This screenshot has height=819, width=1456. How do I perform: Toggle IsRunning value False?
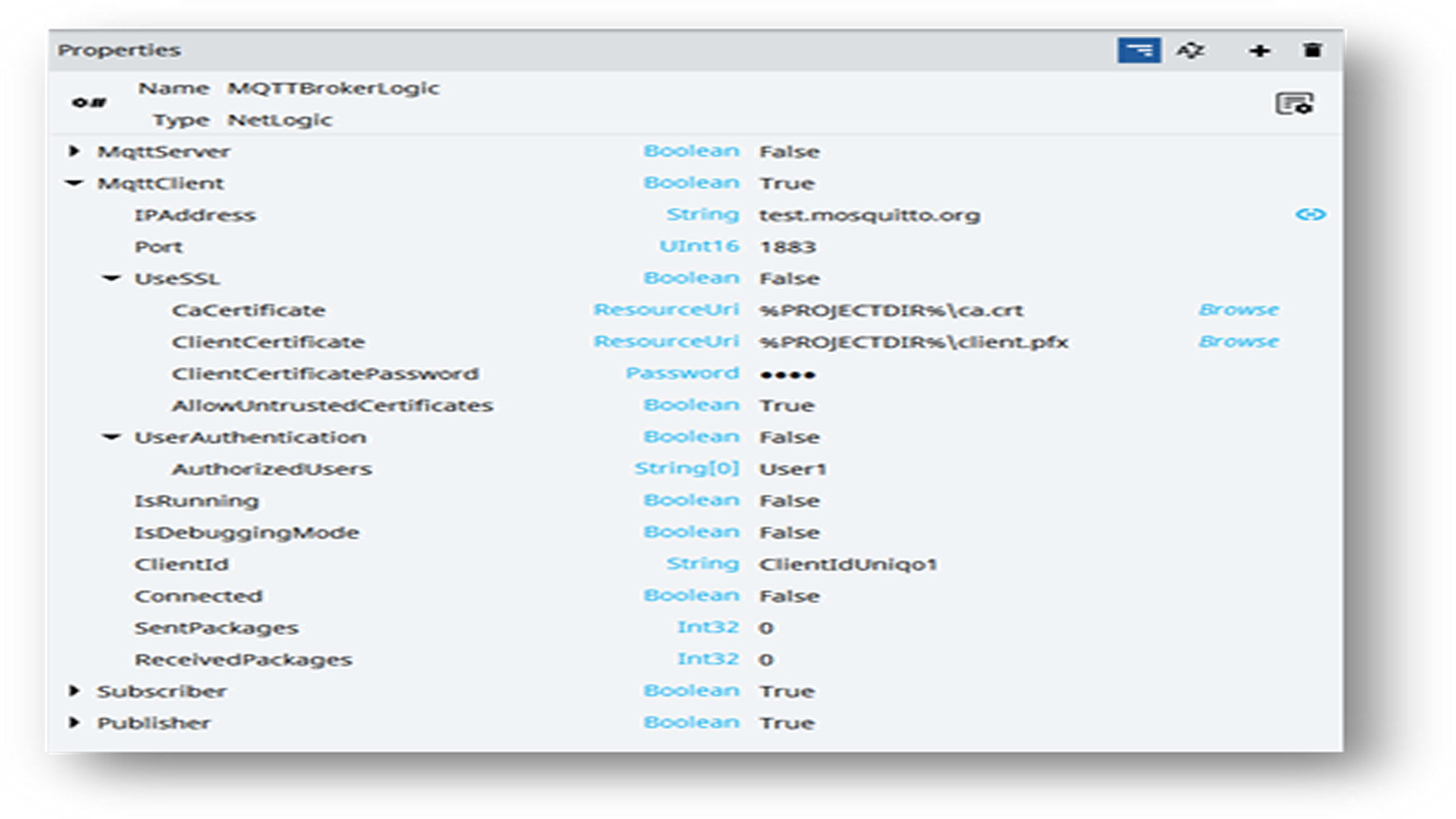(789, 500)
